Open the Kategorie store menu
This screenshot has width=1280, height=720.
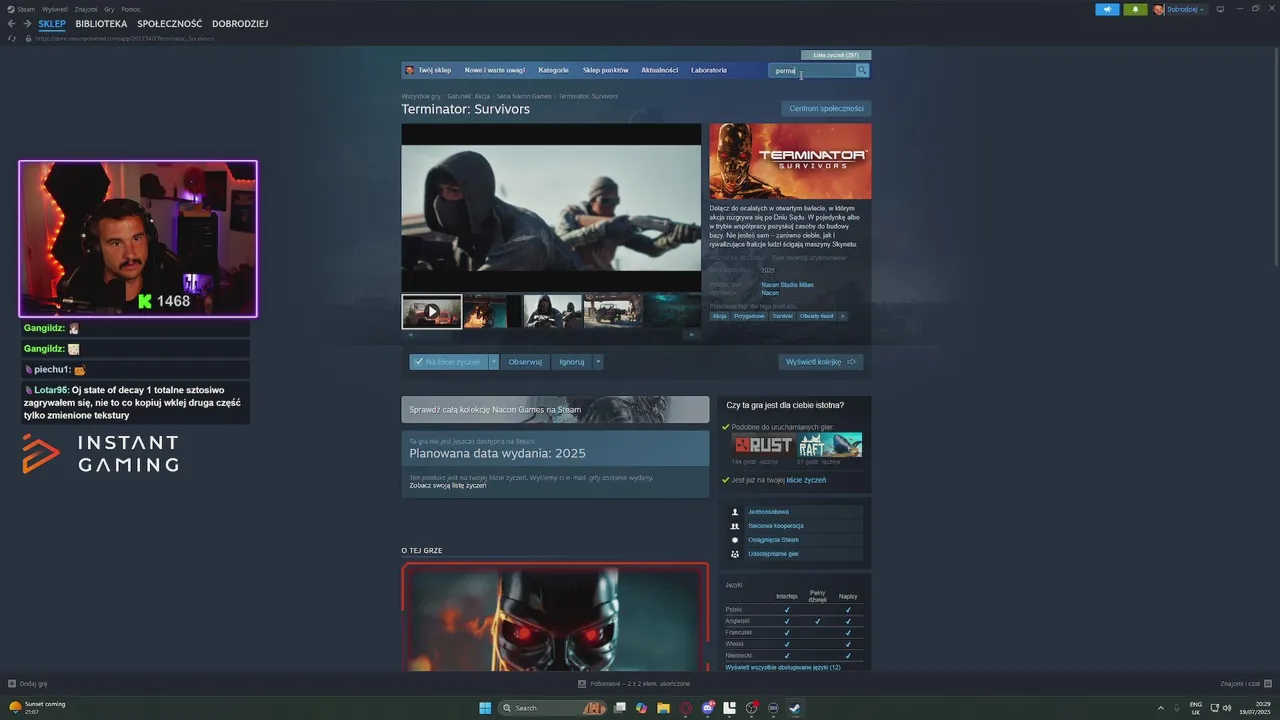(553, 70)
